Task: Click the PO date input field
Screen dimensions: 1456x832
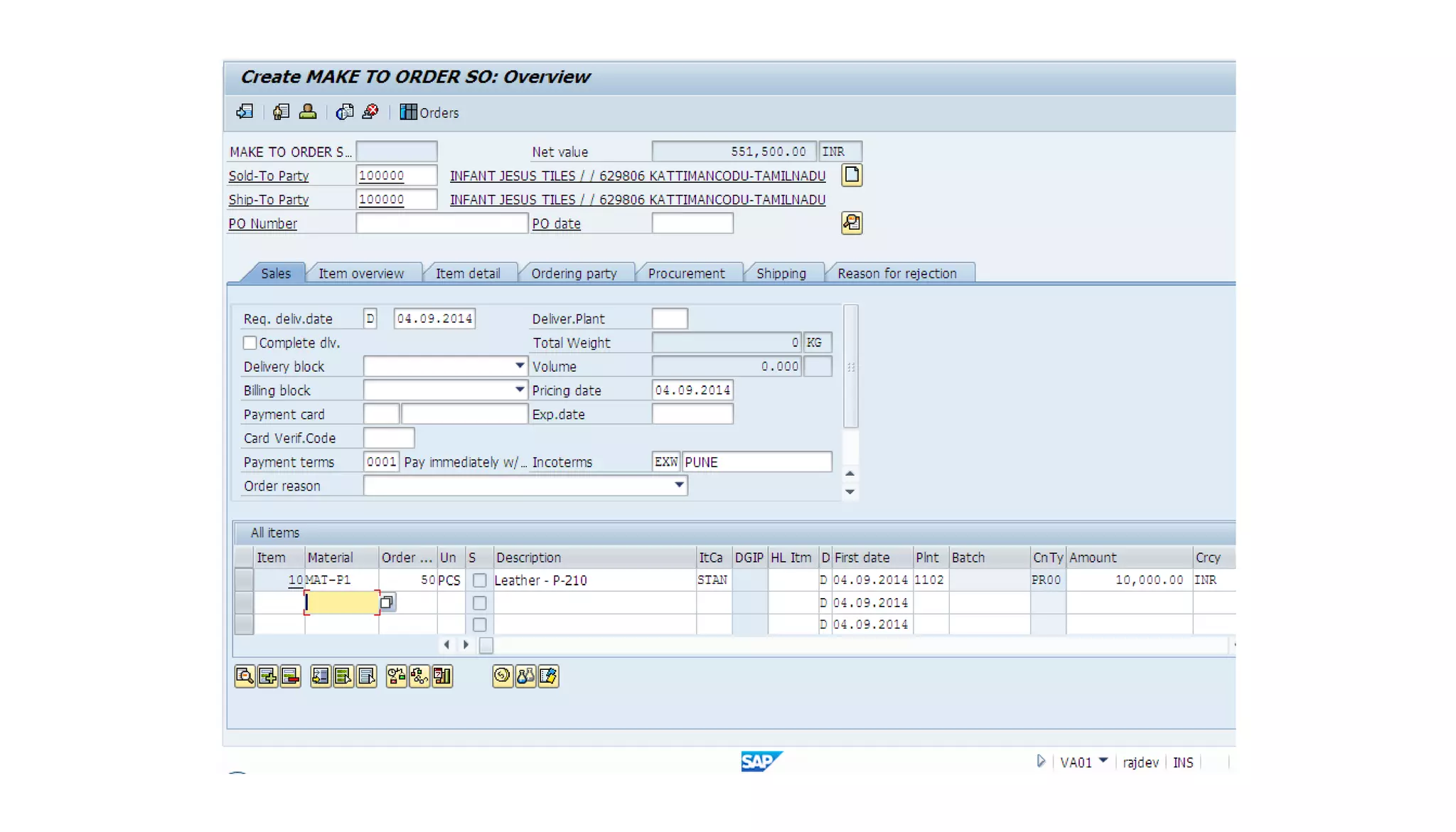Action: click(x=692, y=223)
